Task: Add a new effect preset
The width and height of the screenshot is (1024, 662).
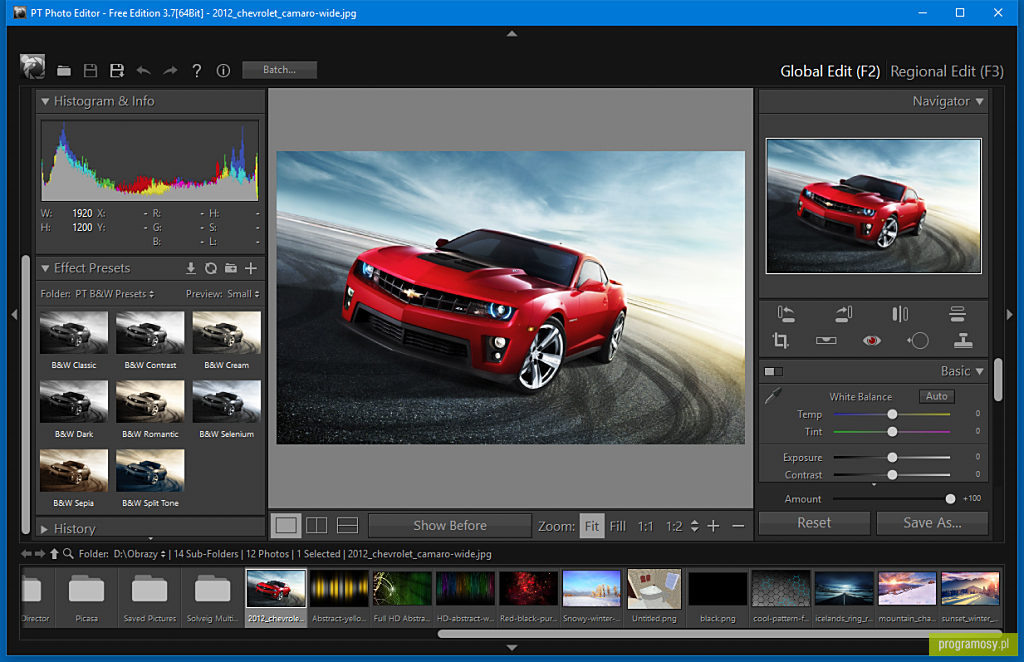Action: [251, 268]
